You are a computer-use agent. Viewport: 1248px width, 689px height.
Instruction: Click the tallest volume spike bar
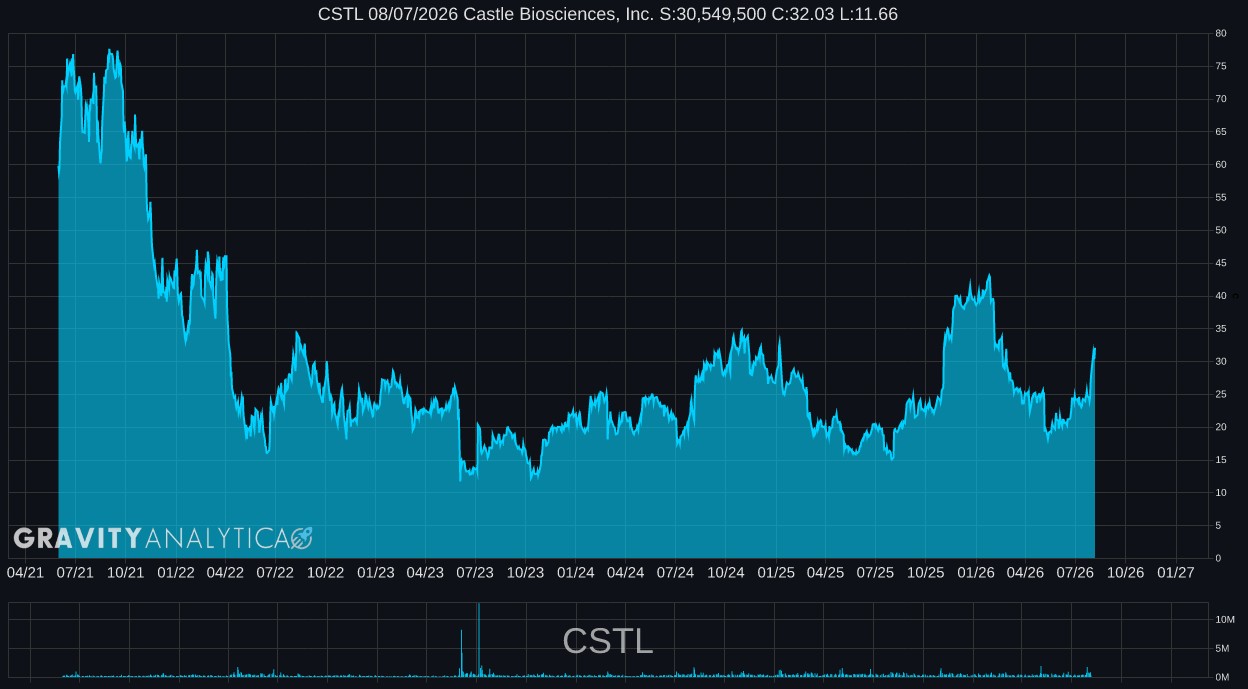coord(479,640)
